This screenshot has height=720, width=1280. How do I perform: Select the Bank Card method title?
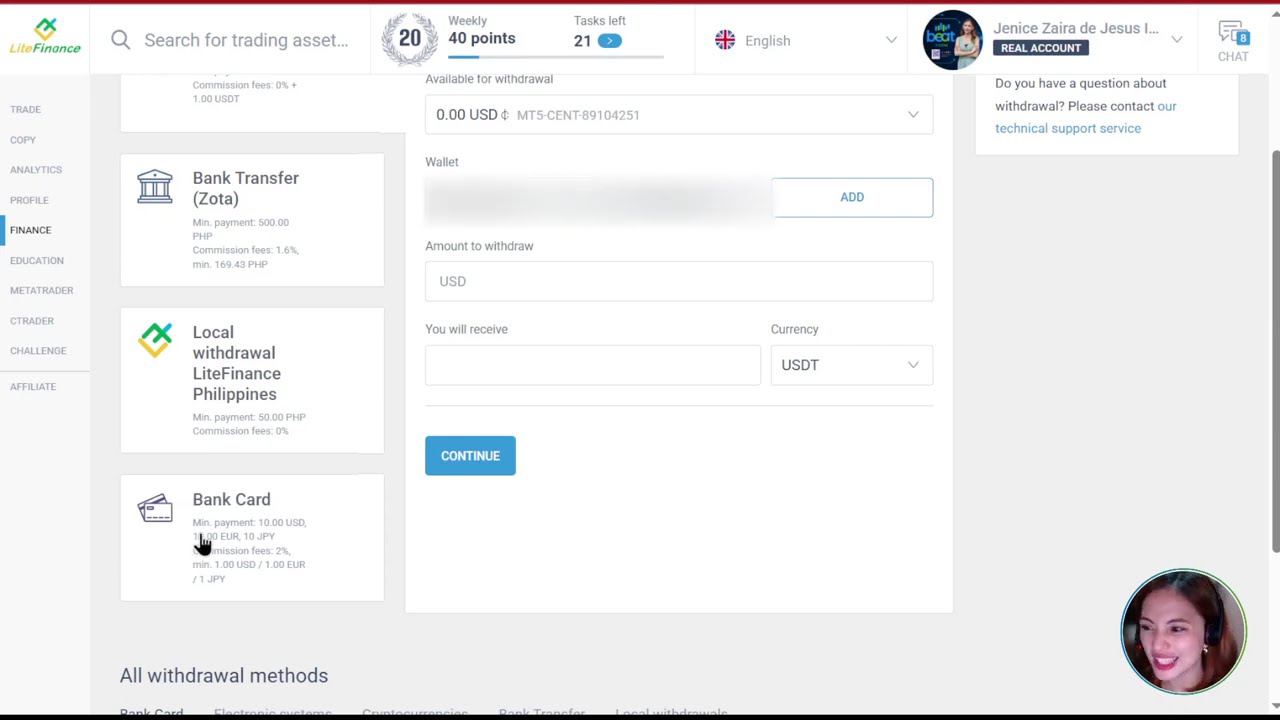(231, 499)
